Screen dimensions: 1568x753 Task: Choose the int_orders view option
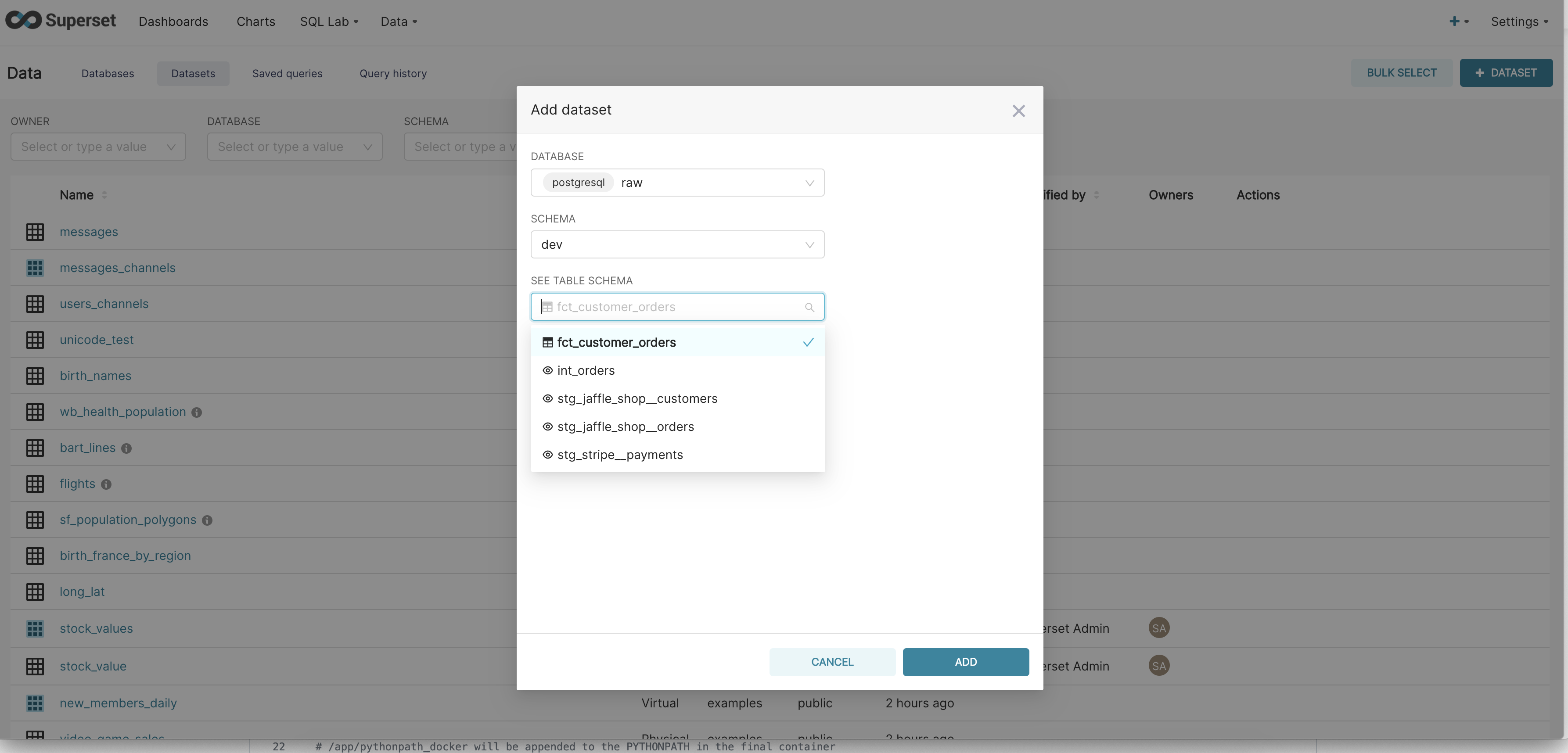coord(586,370)
